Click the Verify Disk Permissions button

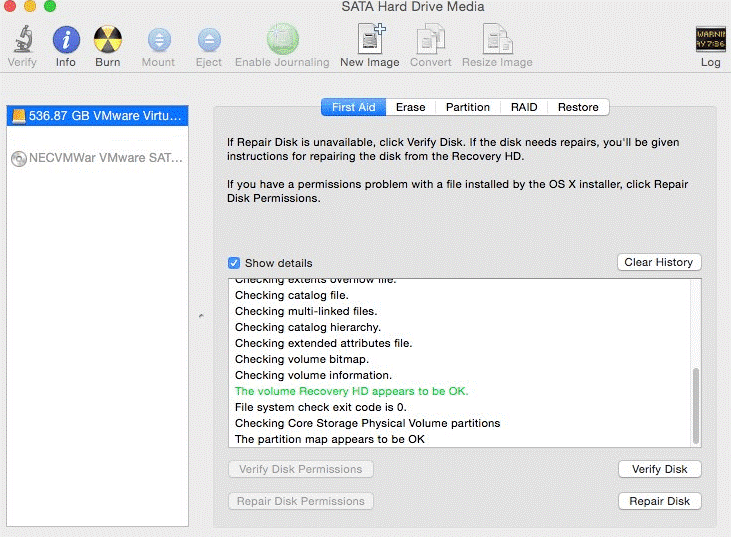pos(301,469)
